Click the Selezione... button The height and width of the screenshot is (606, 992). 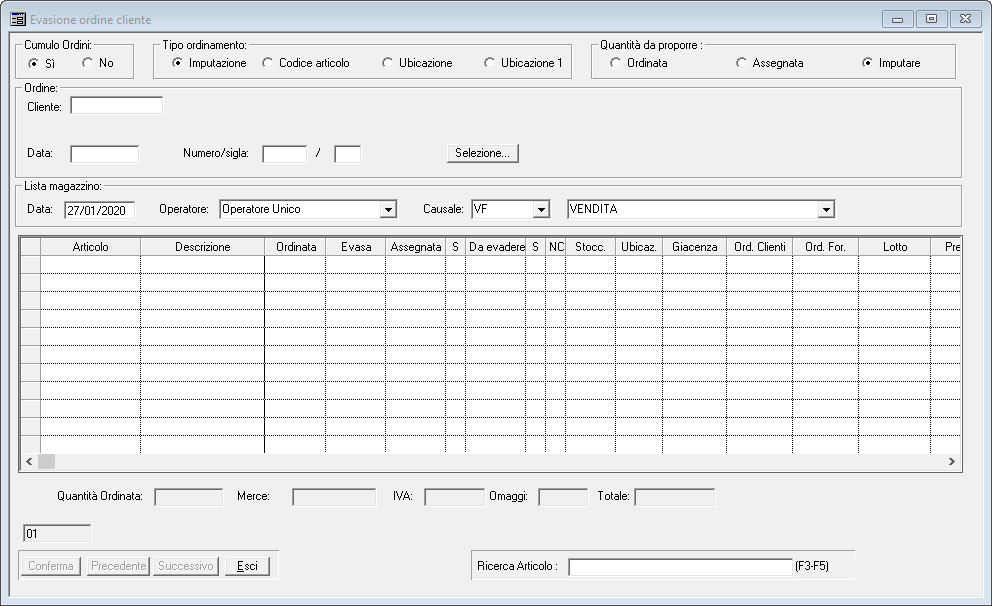[x=483, y=153]
